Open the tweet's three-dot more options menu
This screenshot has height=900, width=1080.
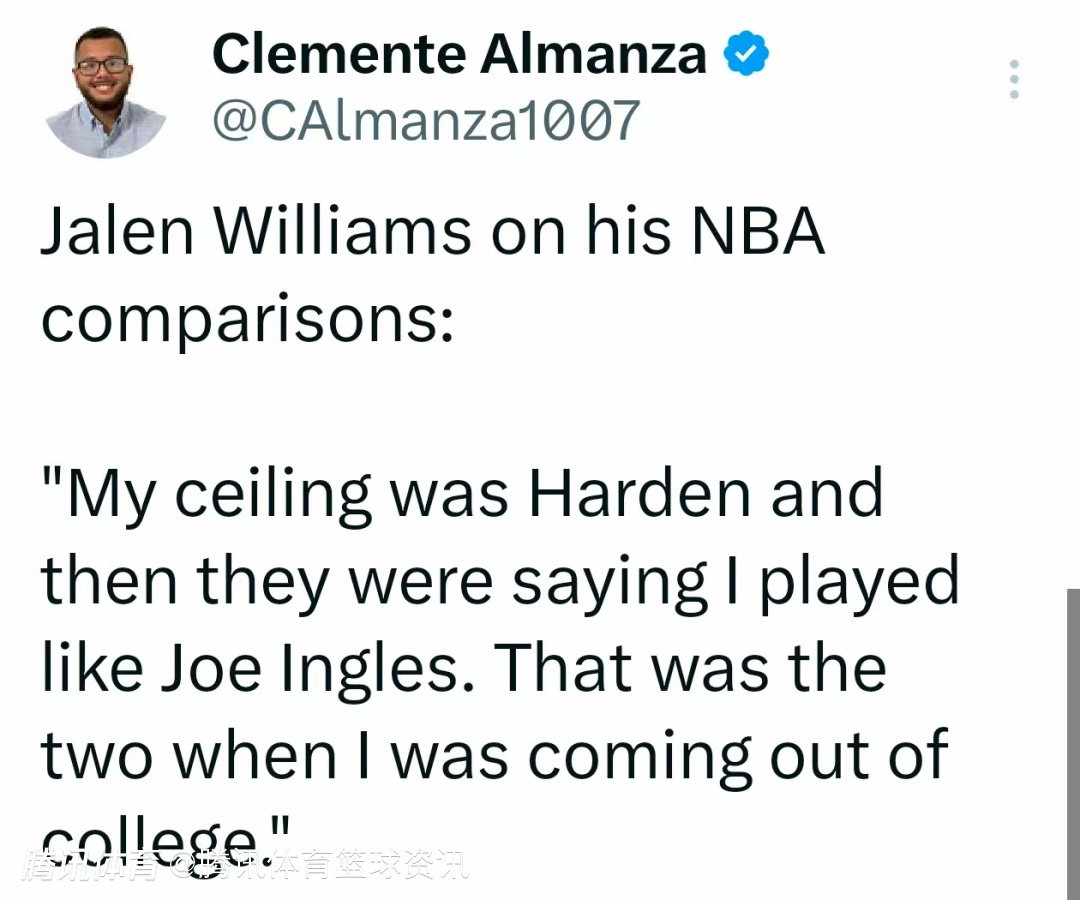pos(1014,79)
